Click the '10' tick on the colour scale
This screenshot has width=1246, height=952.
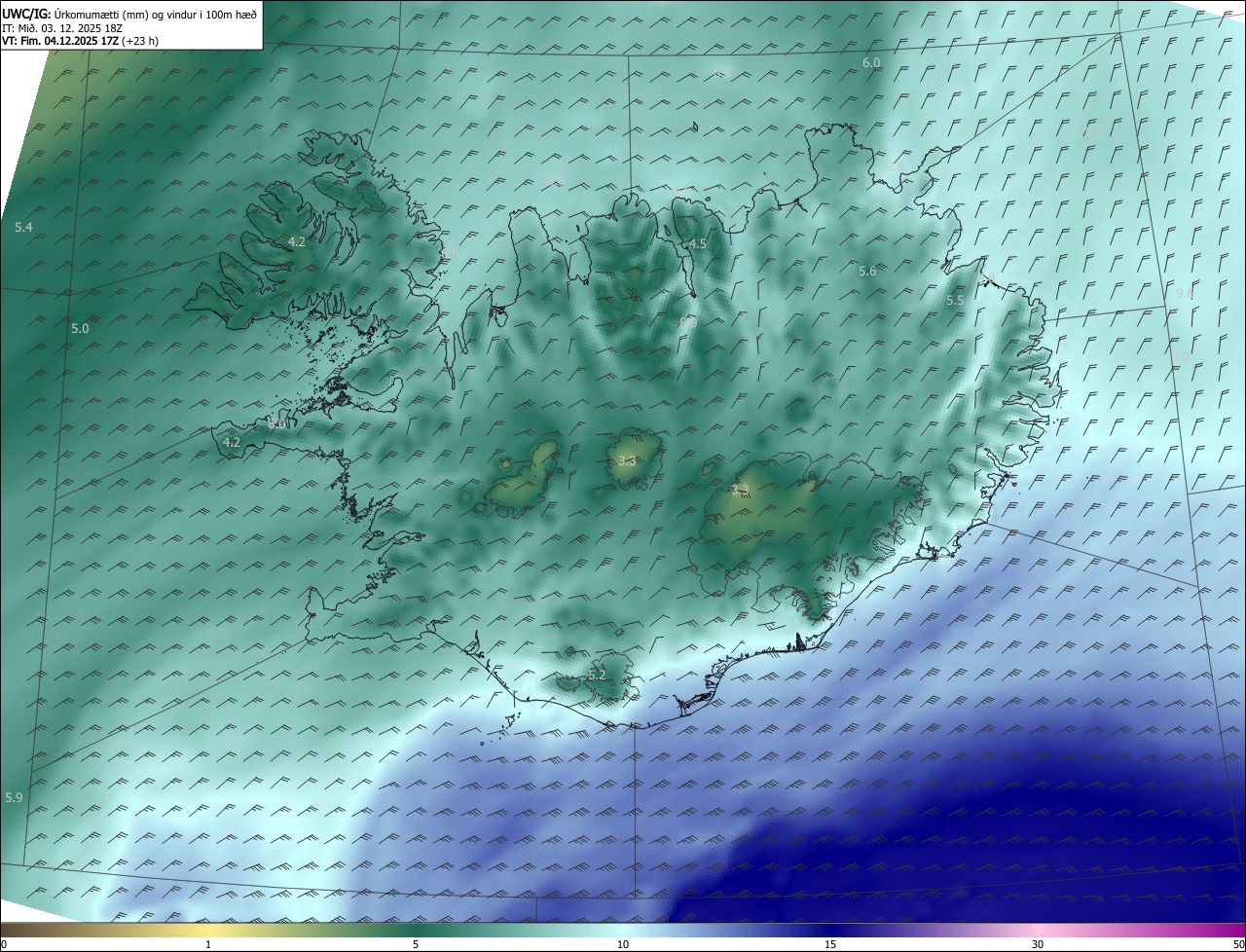click(623, 944)
